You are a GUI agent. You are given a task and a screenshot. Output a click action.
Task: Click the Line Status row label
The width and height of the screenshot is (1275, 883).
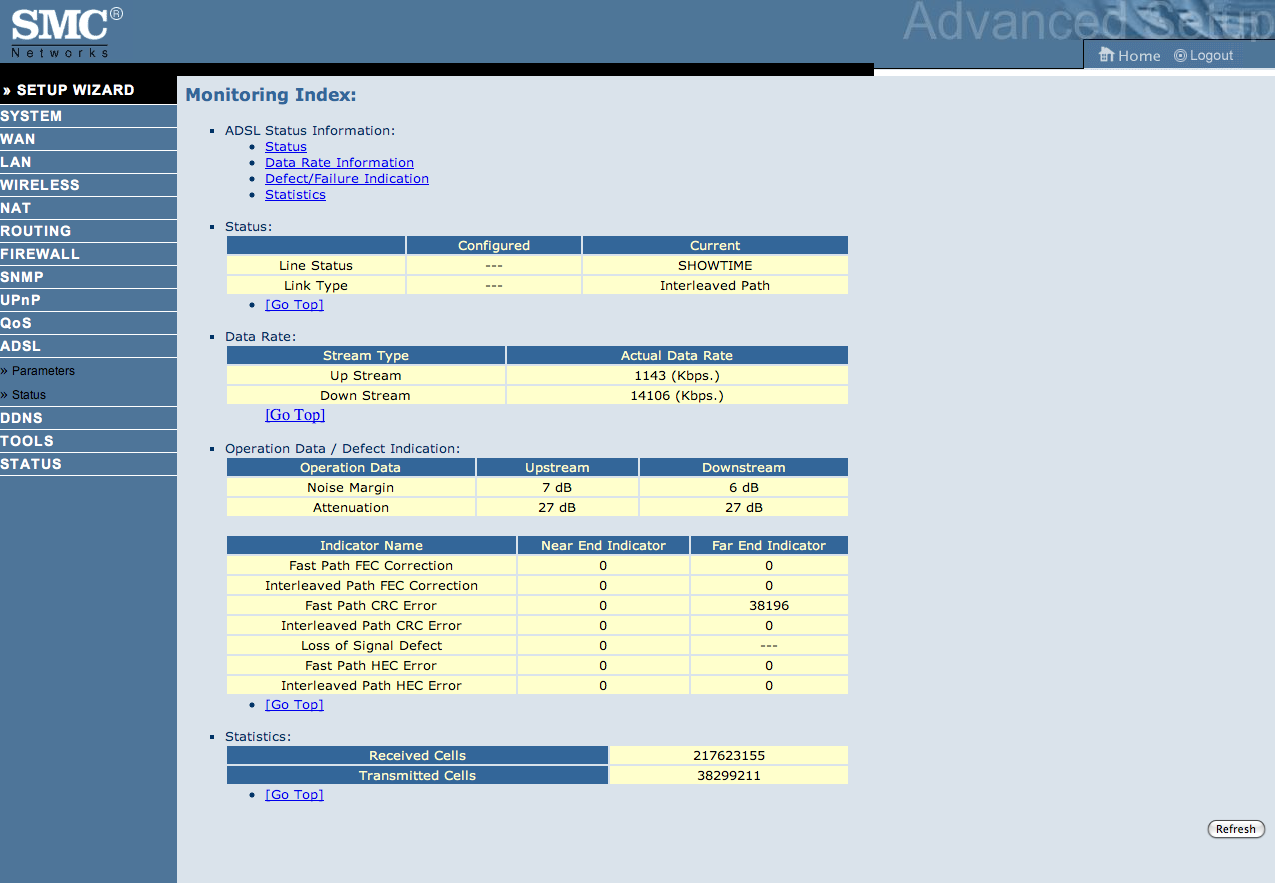click(316, 266)
